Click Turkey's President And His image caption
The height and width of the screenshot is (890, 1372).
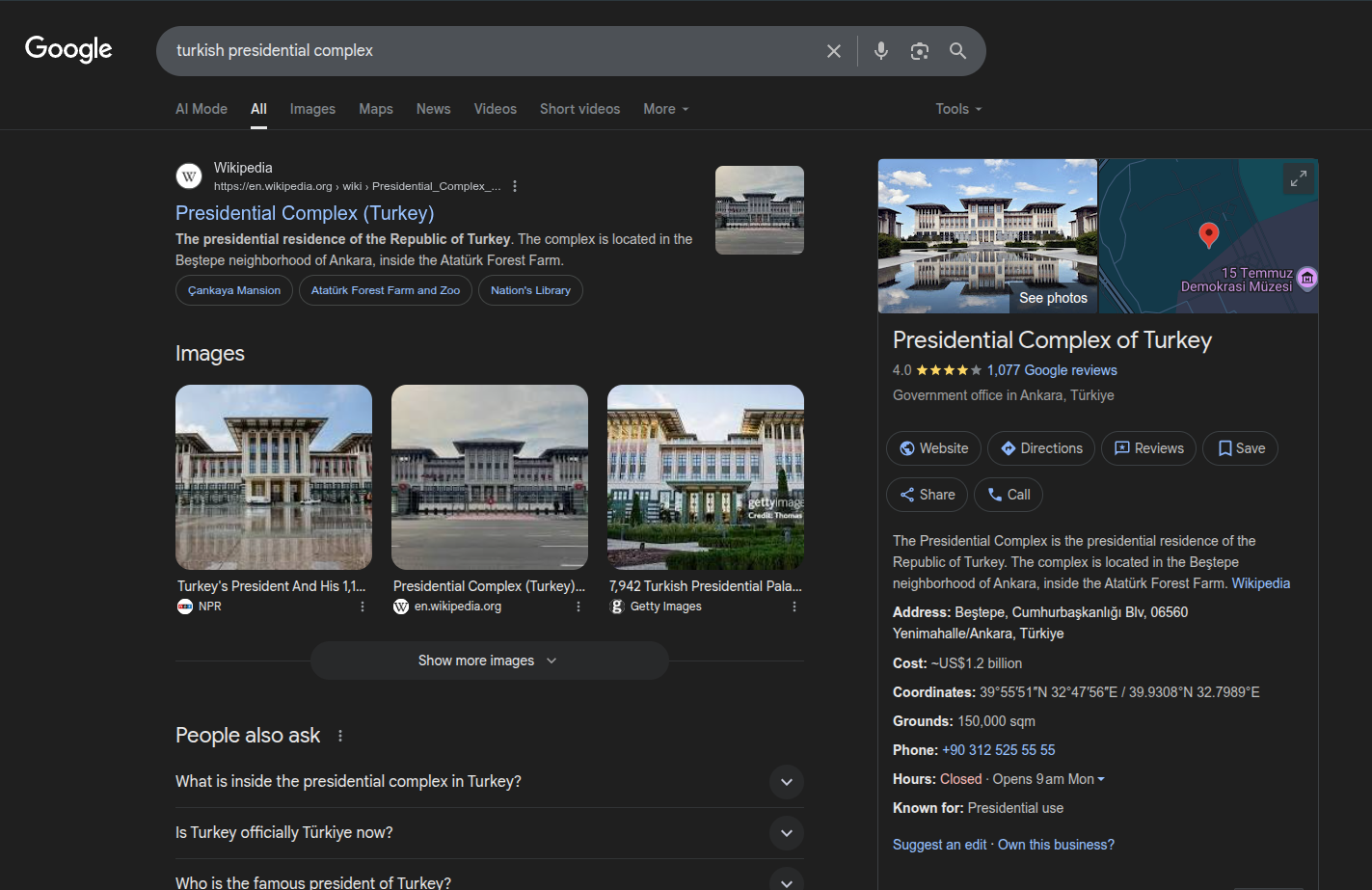coord(272,586)
